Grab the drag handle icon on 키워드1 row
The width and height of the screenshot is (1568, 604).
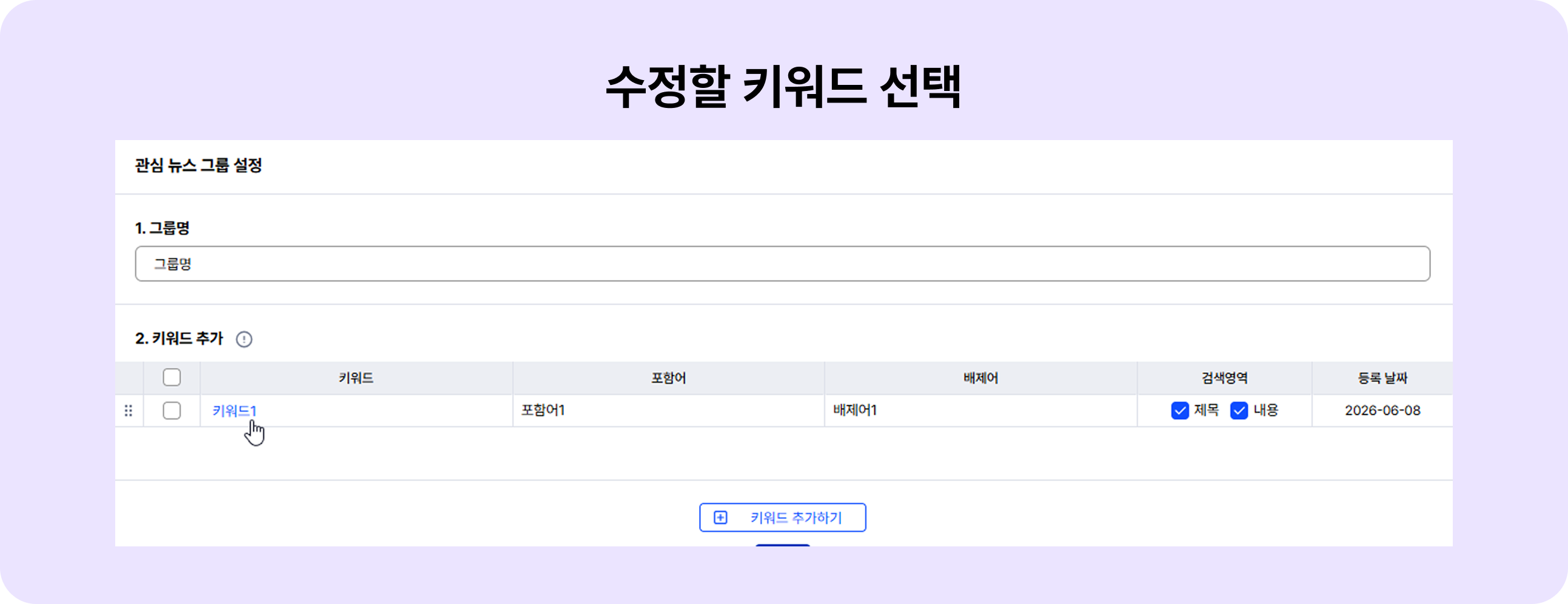pyautogui.click(x=129, y=411)
